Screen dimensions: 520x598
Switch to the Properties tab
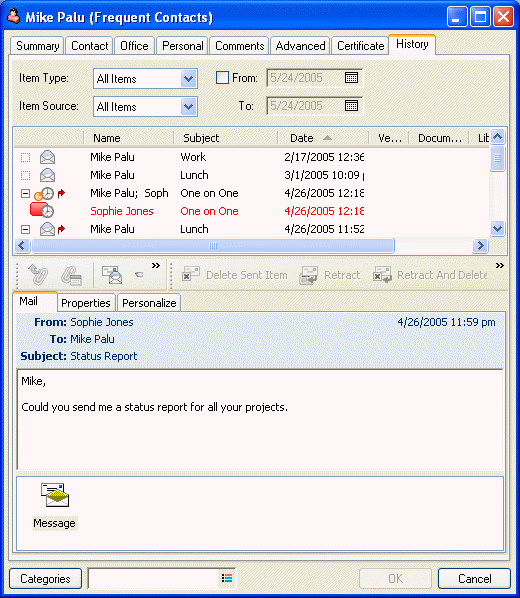pyautogui.click(x=86, y=303)
